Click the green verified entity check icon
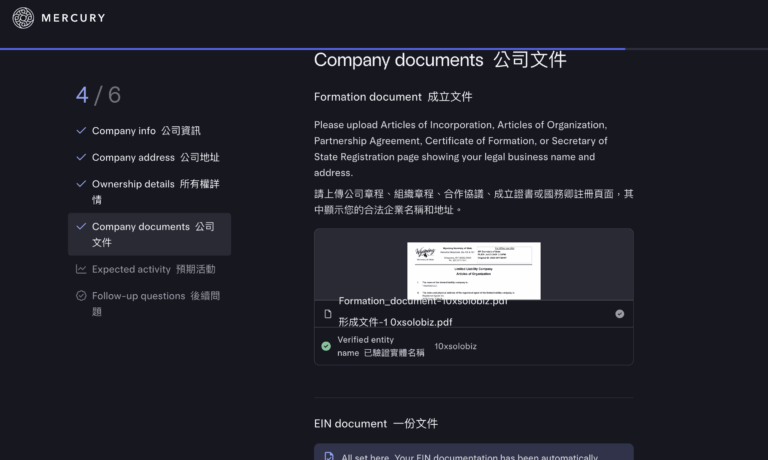This screenshot has width=768, height=460. tap(326, 346)
